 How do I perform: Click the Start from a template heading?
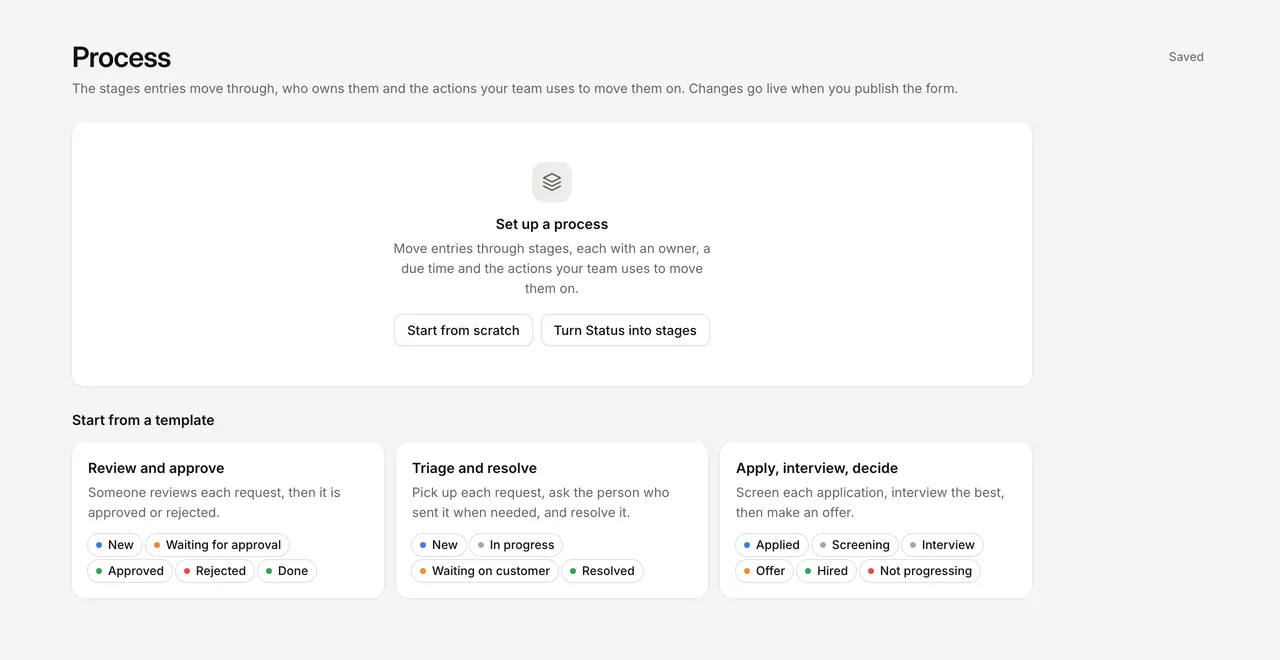[x=143, y=420]
